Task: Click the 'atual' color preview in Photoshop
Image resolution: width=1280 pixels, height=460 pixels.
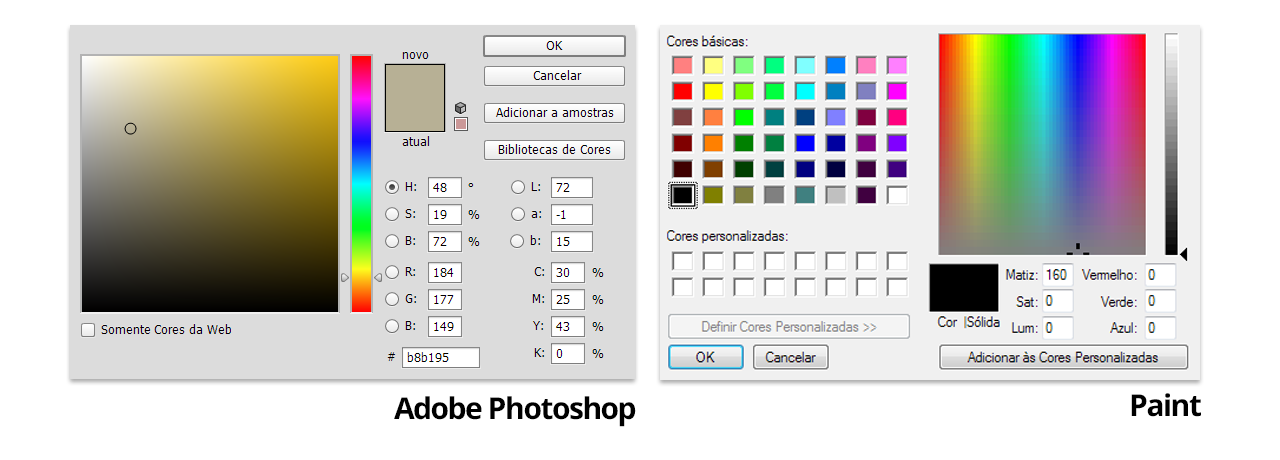Action: point(415,114)
